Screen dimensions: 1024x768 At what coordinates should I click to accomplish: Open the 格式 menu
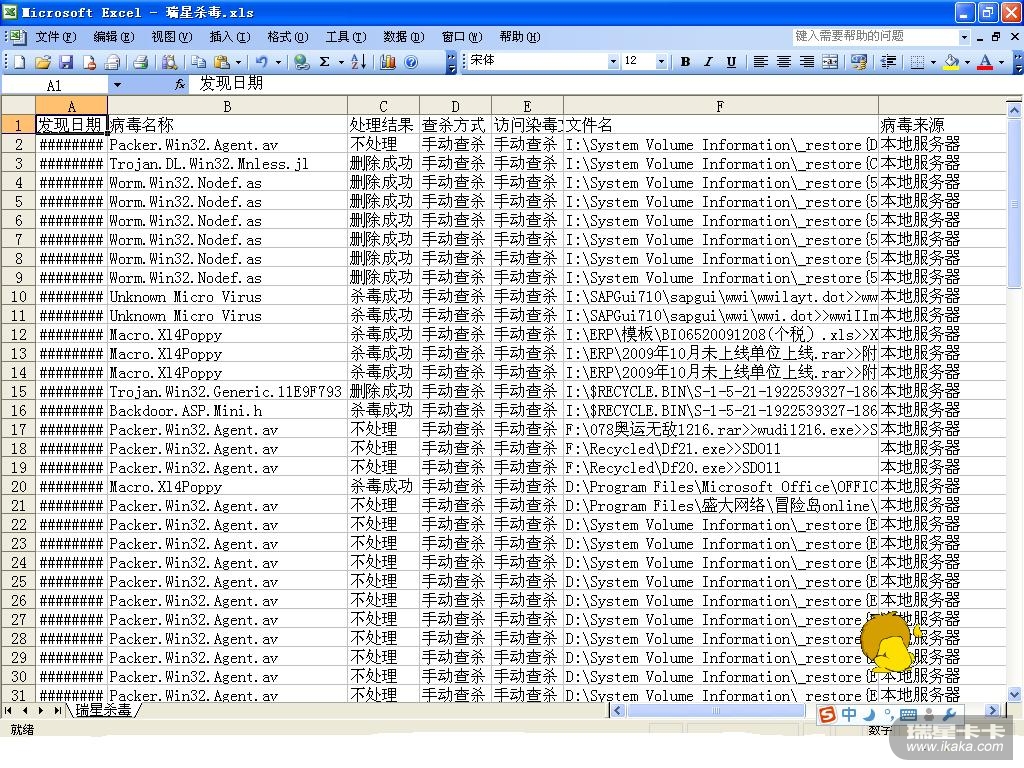click(x=286, y=37)
